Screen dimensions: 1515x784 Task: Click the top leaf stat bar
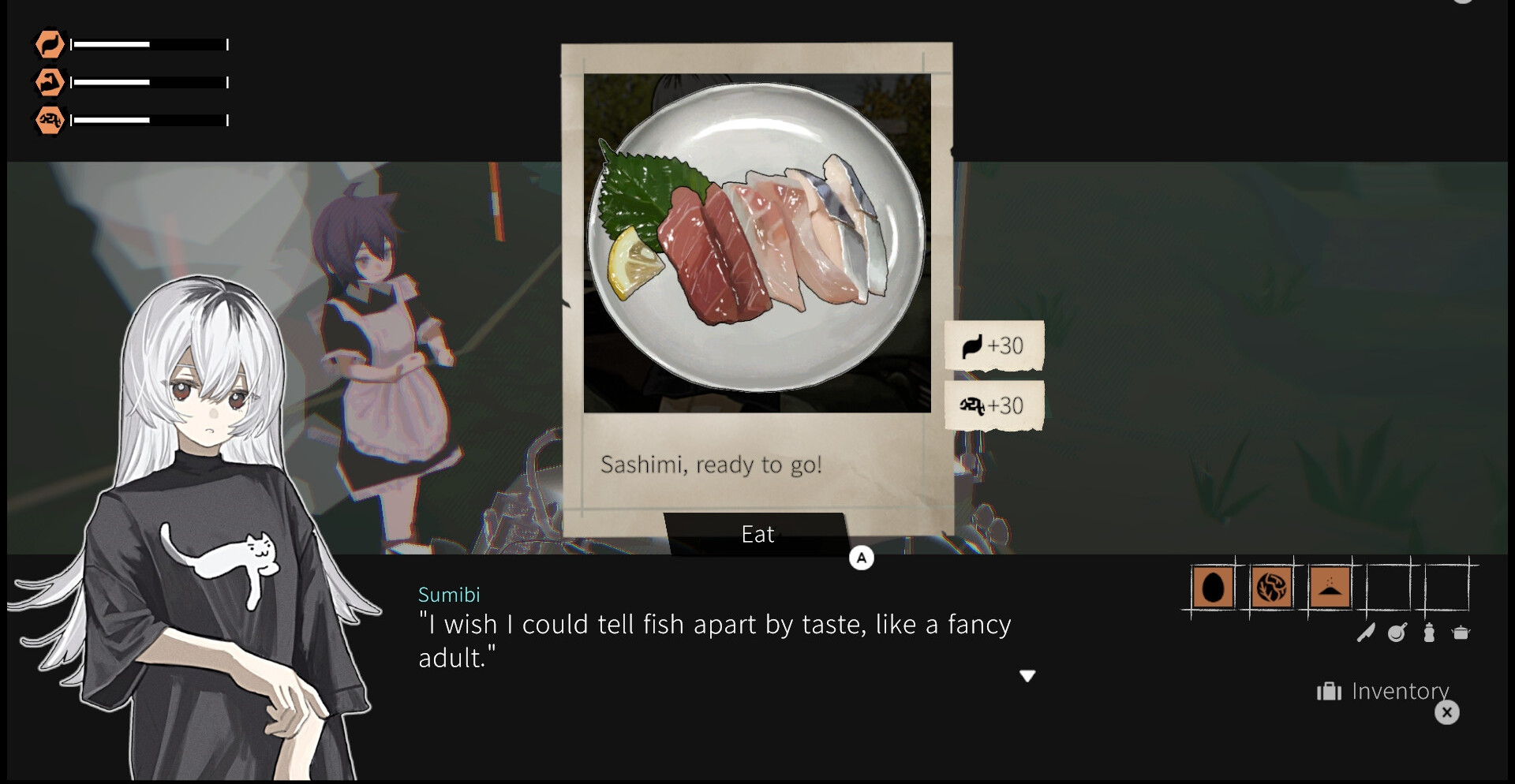pos(149,44)
